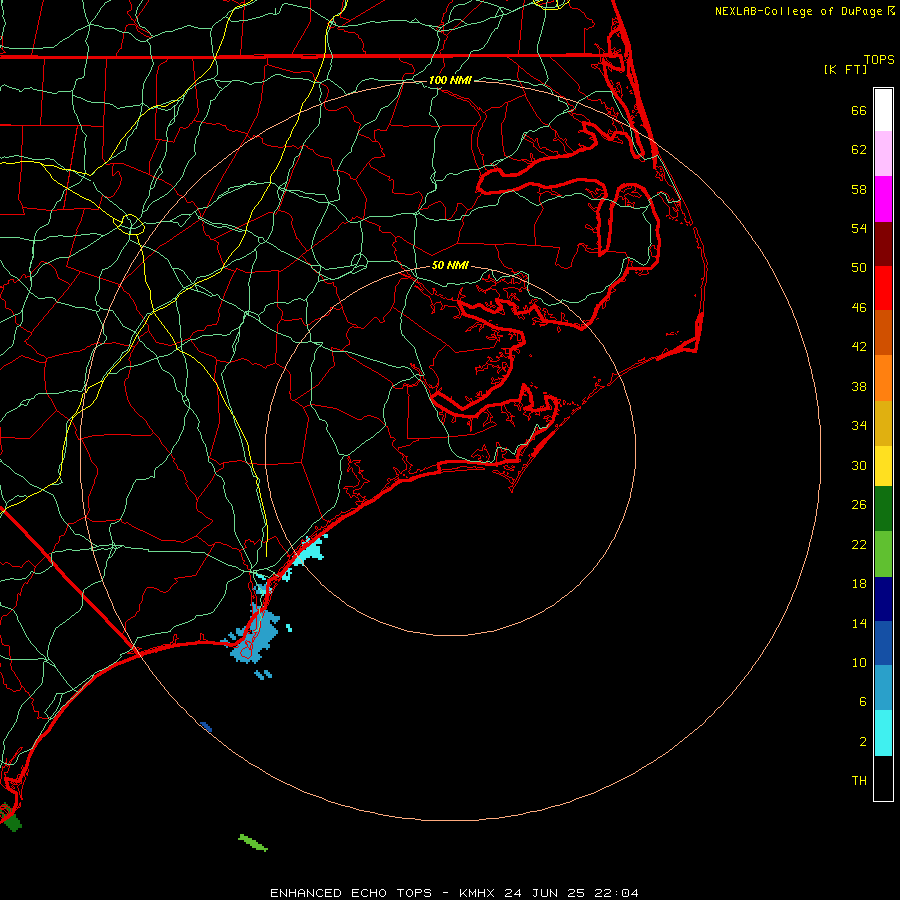Screen dimensions: 900x900
Task: Click the white 66 kft legend swatch
Action: tap(883, 110)
